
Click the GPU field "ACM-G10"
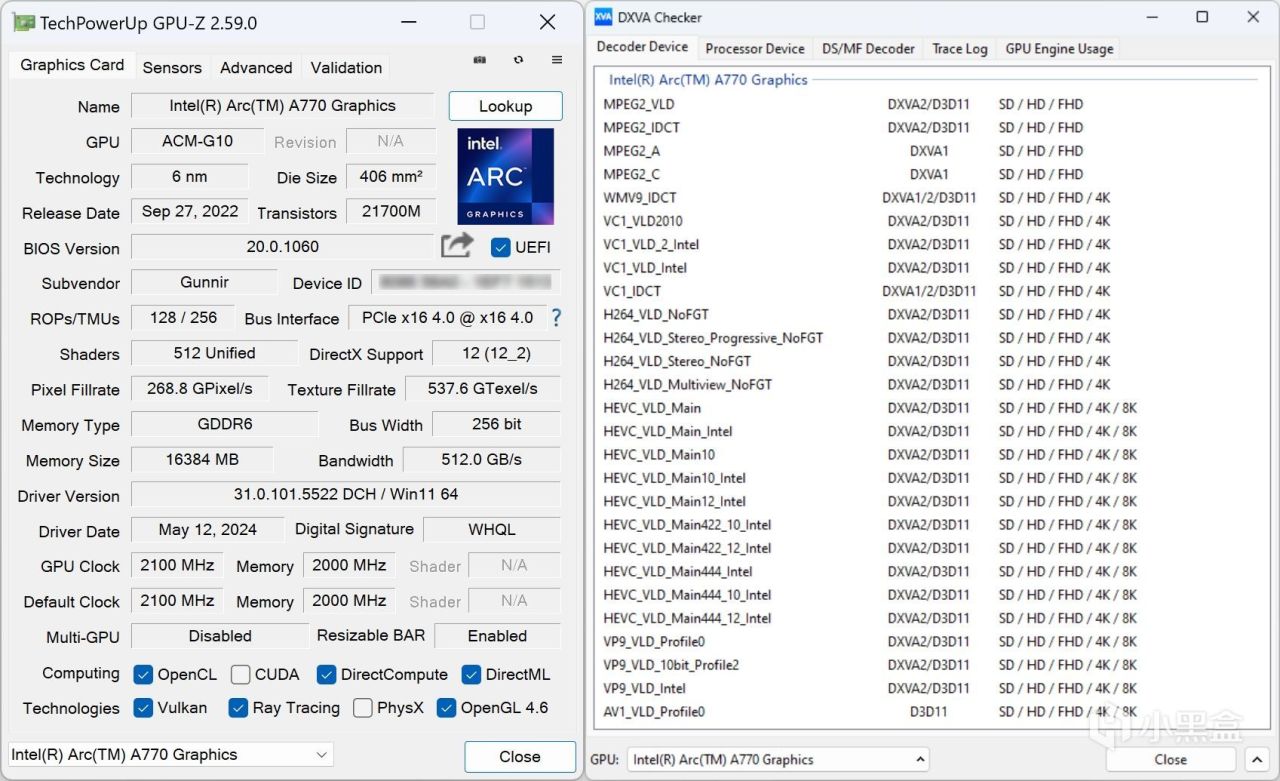(x=197, y=141)
